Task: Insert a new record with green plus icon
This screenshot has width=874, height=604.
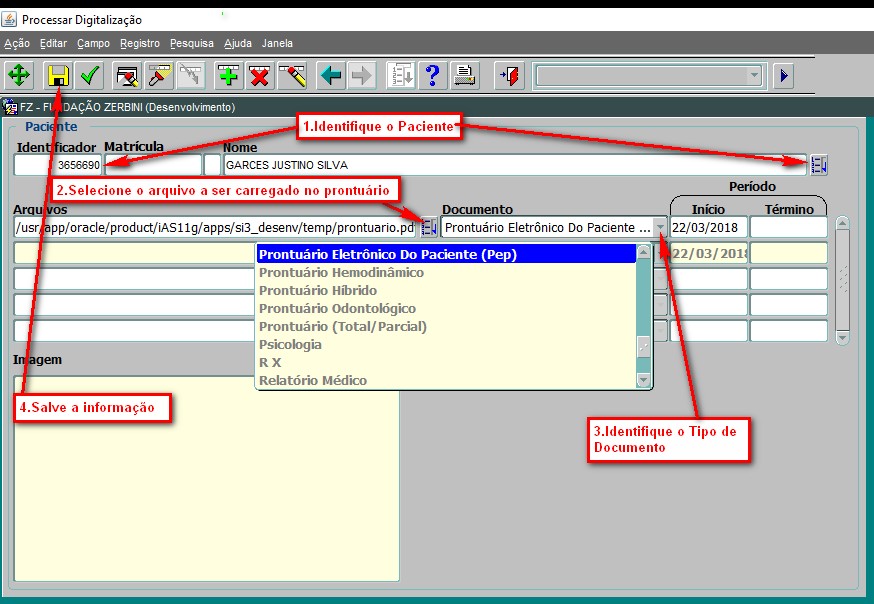Action: pyautogui.click(x=229, y=75)
